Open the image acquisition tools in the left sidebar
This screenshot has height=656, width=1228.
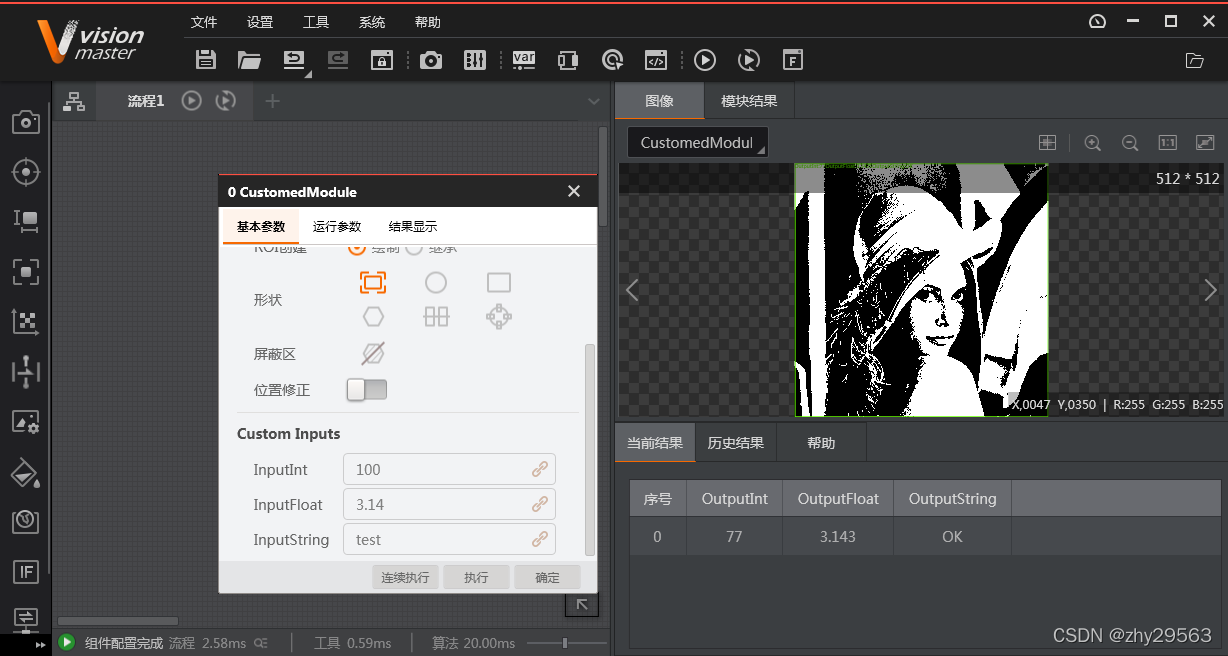tap(25, 122)
